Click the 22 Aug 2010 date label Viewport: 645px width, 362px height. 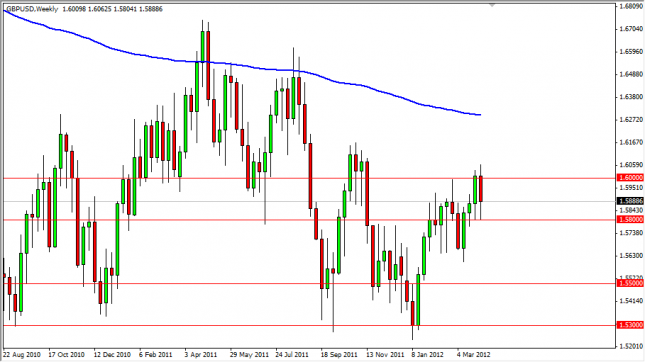coord(22,354)
